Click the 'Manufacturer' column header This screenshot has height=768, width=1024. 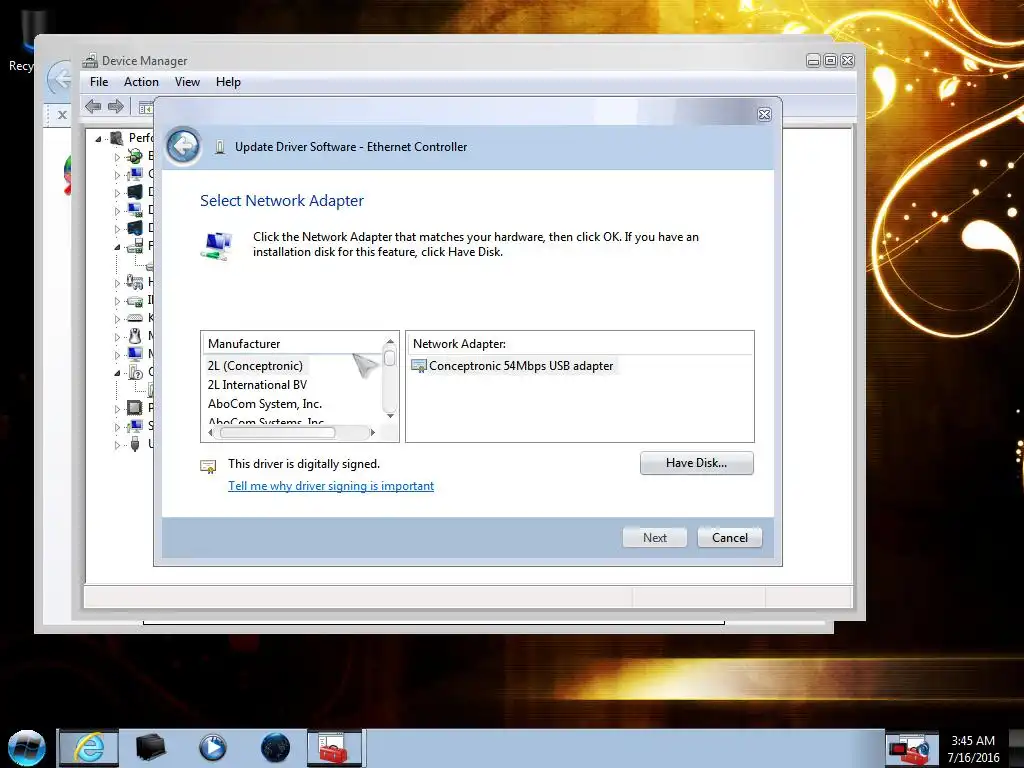294,344
